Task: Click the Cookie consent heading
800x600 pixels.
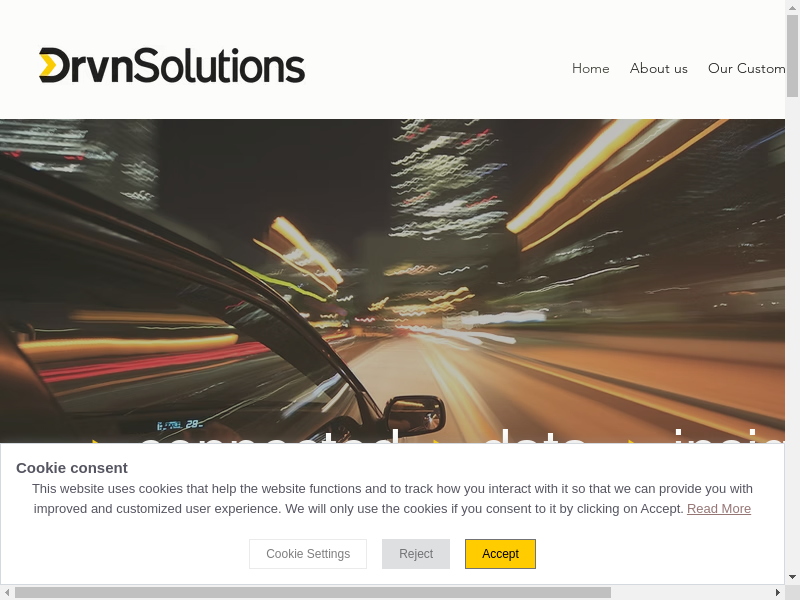Action: point(72,467)
